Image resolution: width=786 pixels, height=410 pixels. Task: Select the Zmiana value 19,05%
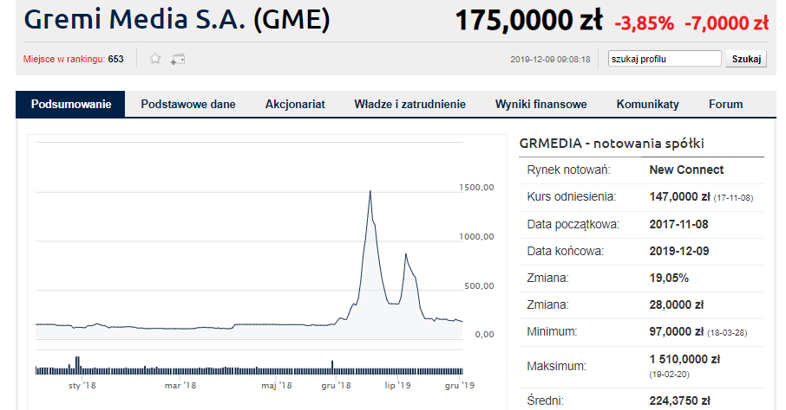click(669, 278)
